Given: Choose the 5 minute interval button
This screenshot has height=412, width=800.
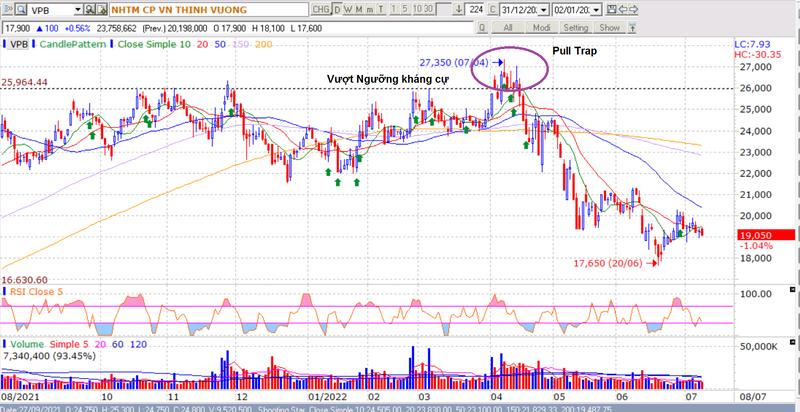Looking at the screenshot, I should pyautogui.click(x=405, y=9).
